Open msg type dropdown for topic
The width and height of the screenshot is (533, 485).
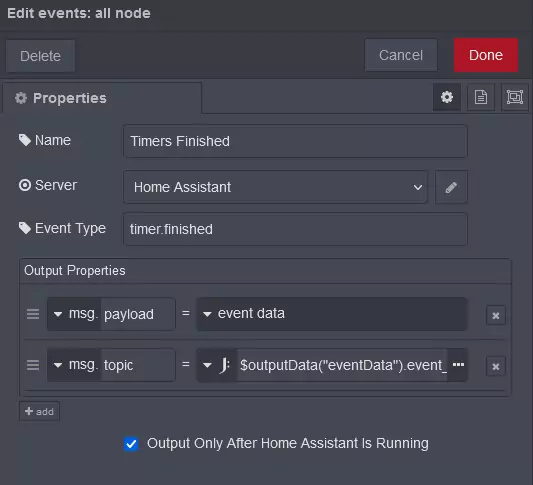74,365
